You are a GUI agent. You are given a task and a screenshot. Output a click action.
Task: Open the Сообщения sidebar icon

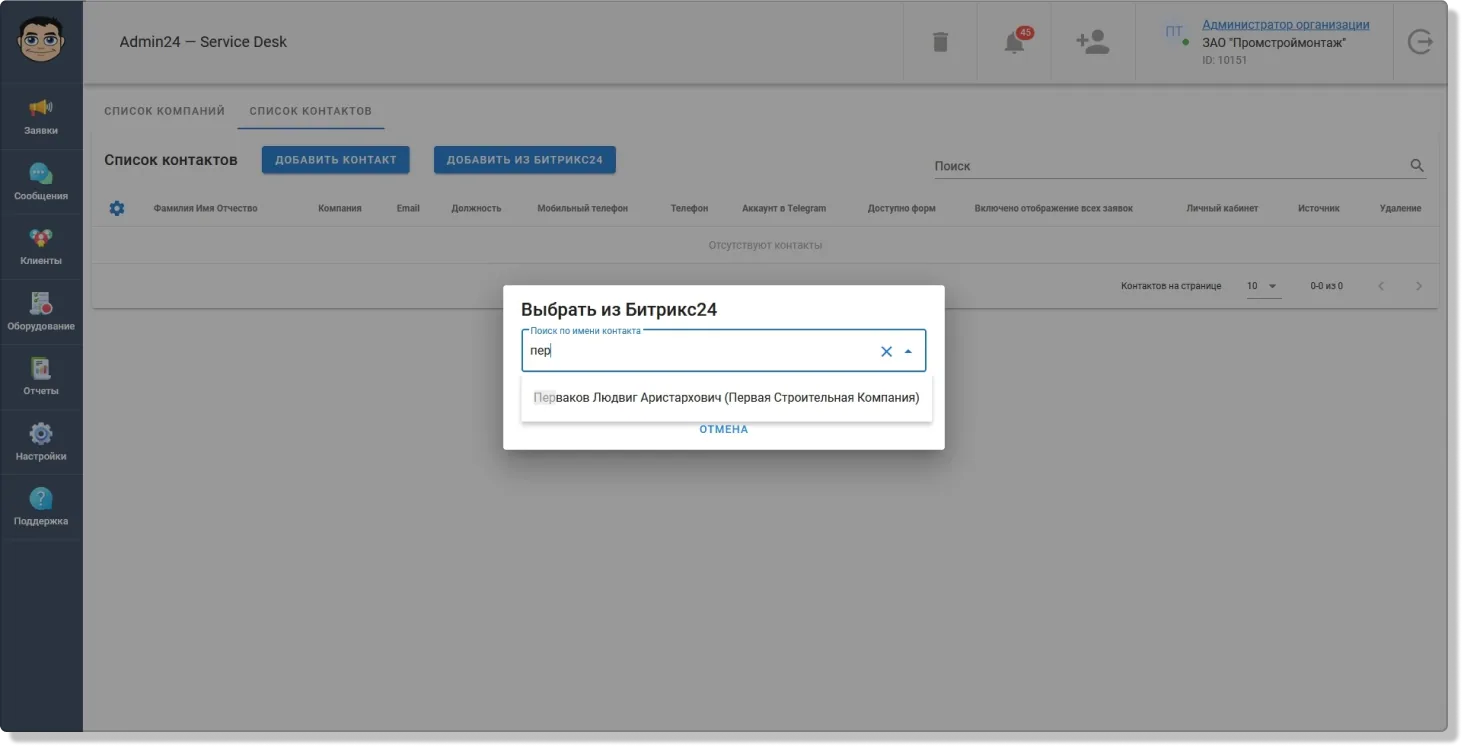pos(41,182)
